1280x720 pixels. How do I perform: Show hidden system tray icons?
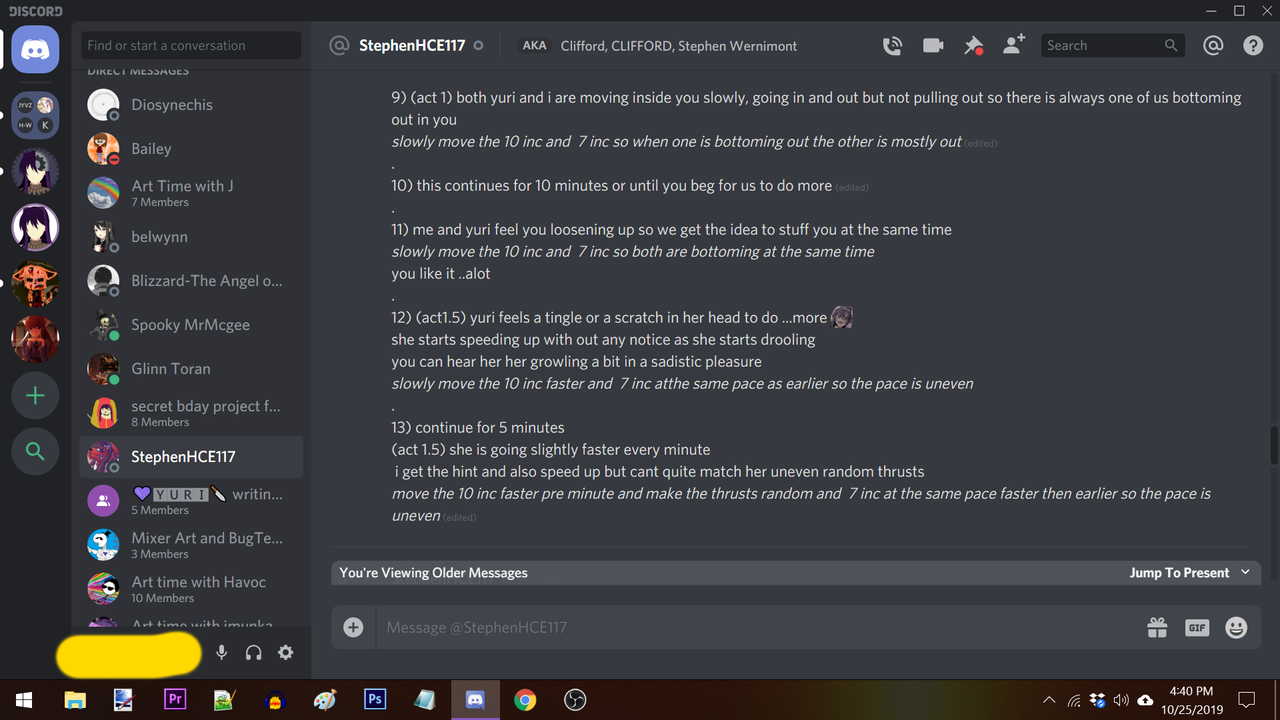pos(1049,700)
